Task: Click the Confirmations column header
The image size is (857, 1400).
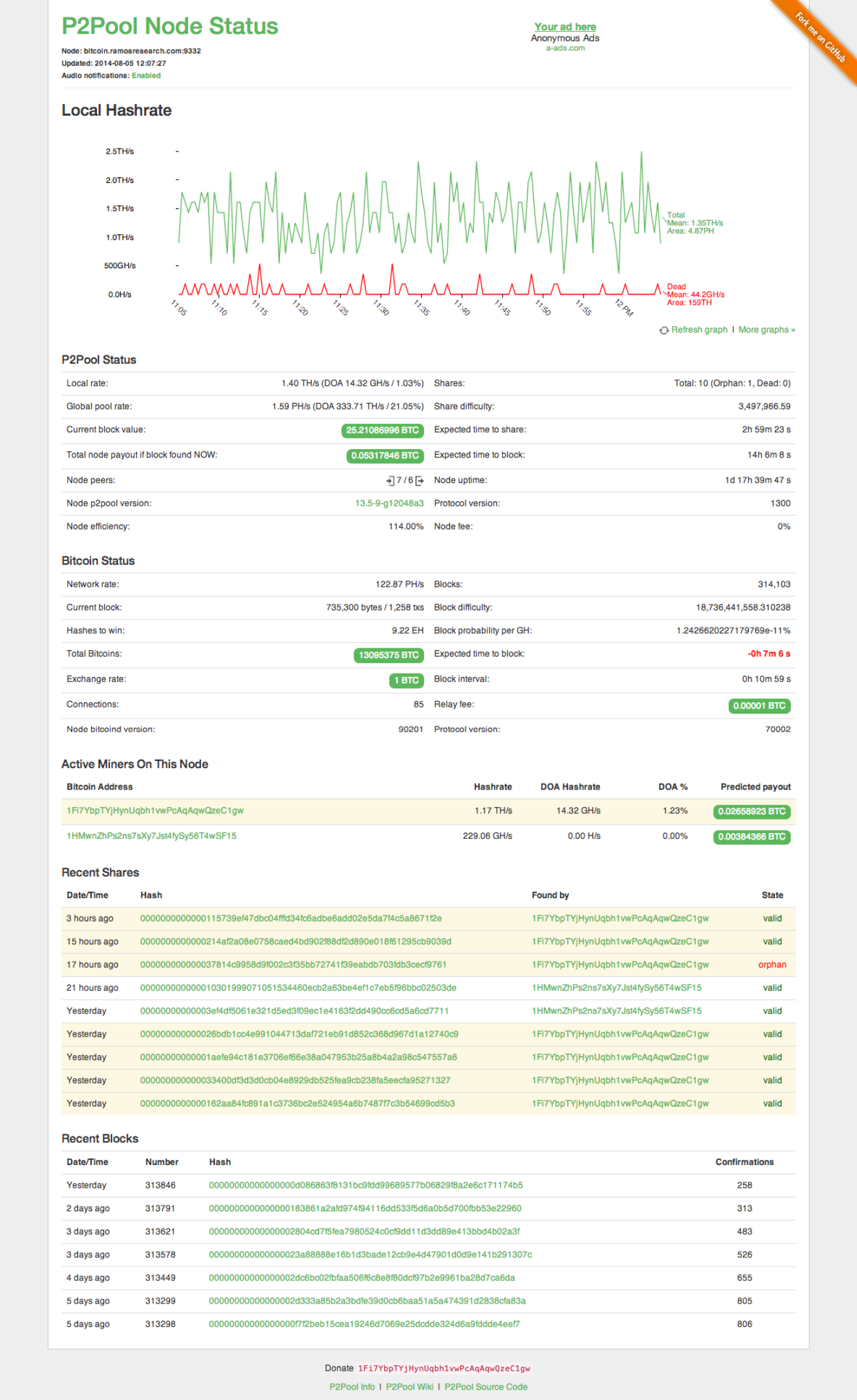Action: (744, 1162)
